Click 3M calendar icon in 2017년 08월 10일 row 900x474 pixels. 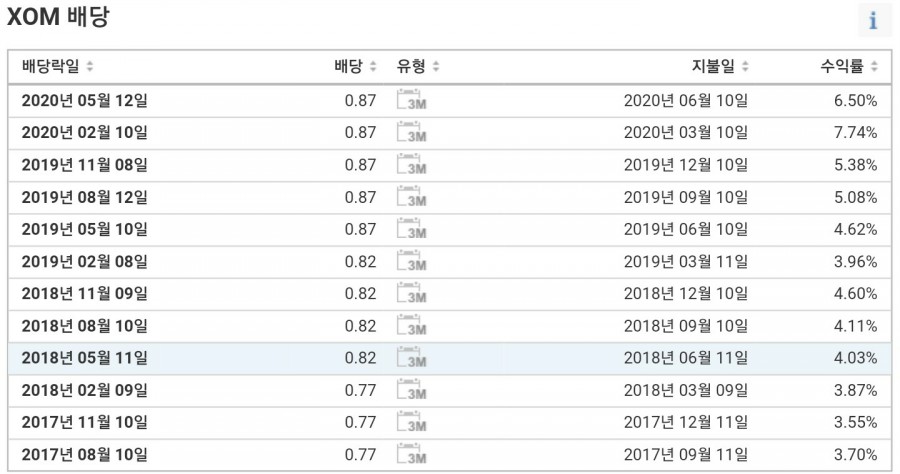pos(412,453)
